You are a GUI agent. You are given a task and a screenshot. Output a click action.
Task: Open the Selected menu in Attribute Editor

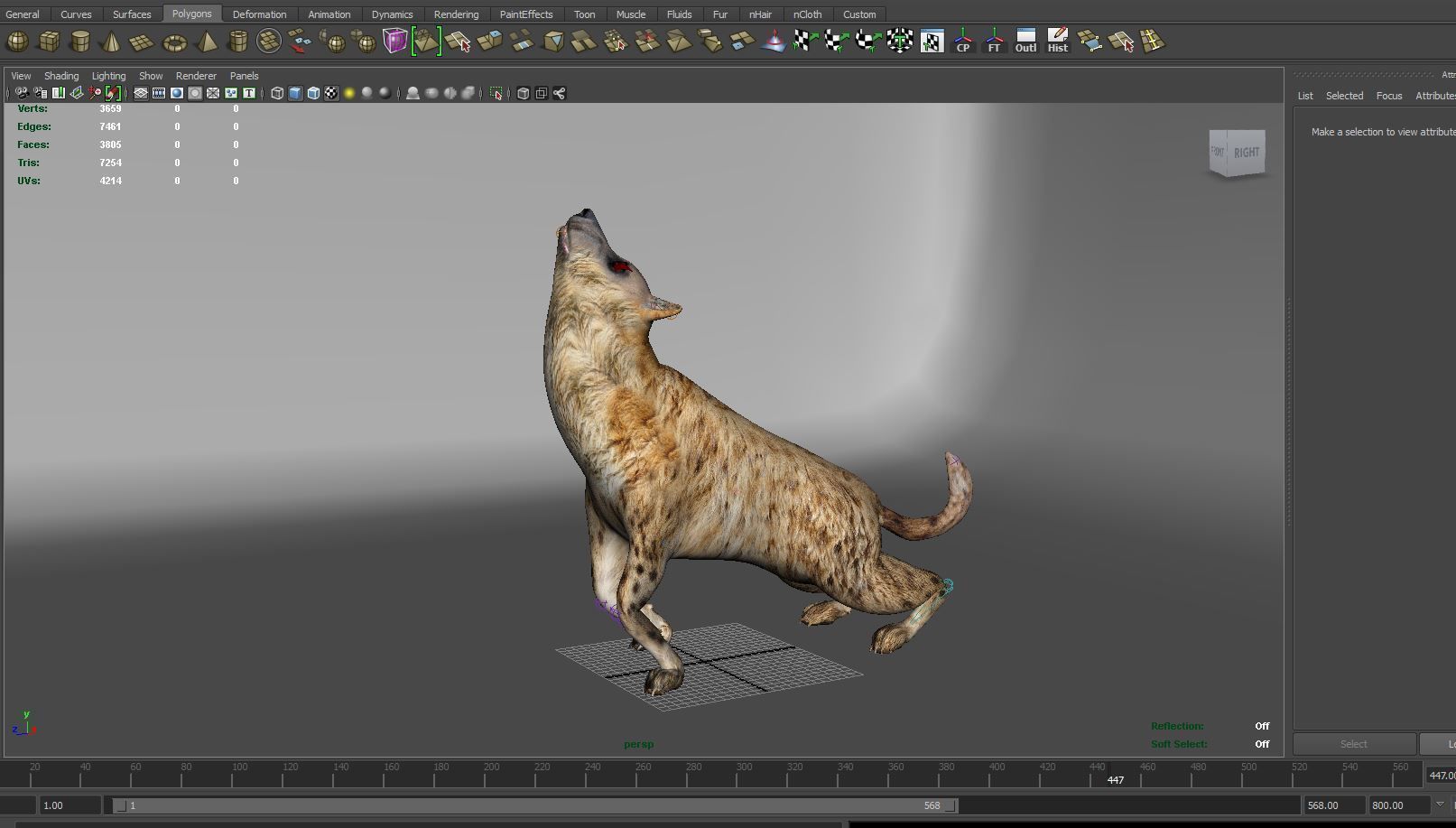(1344, 96)
